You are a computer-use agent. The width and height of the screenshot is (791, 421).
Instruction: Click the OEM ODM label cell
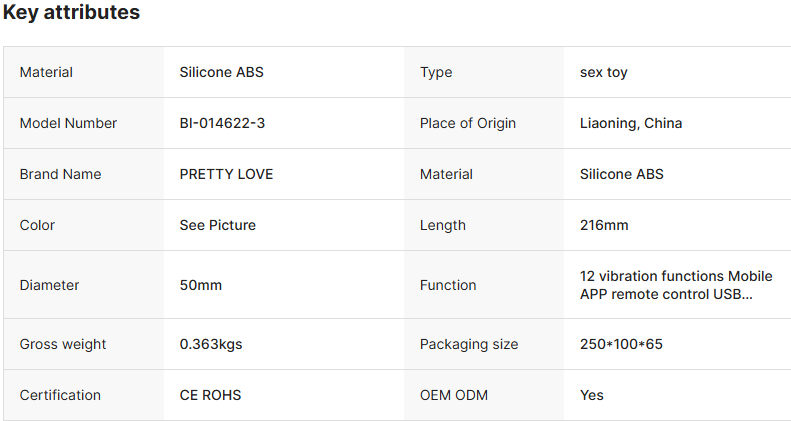click(454, 395)
